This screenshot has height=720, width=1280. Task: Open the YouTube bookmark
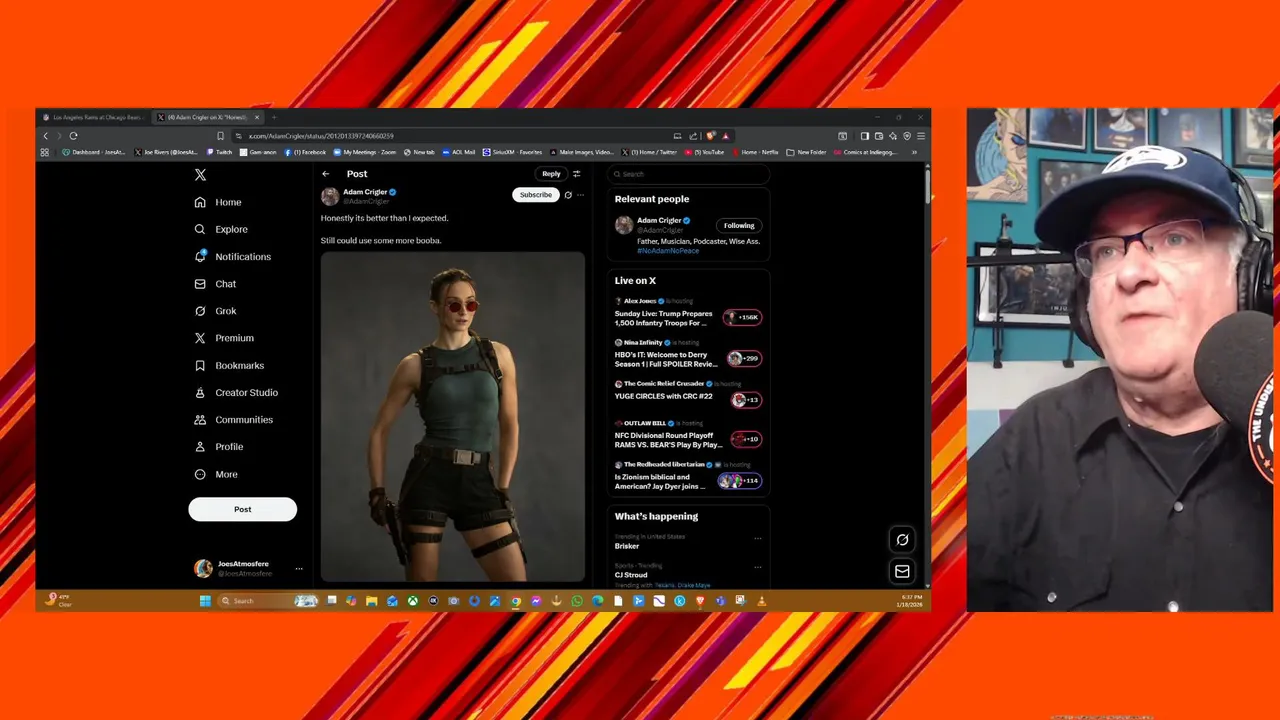pyautogui.click(x=704, y=152)
